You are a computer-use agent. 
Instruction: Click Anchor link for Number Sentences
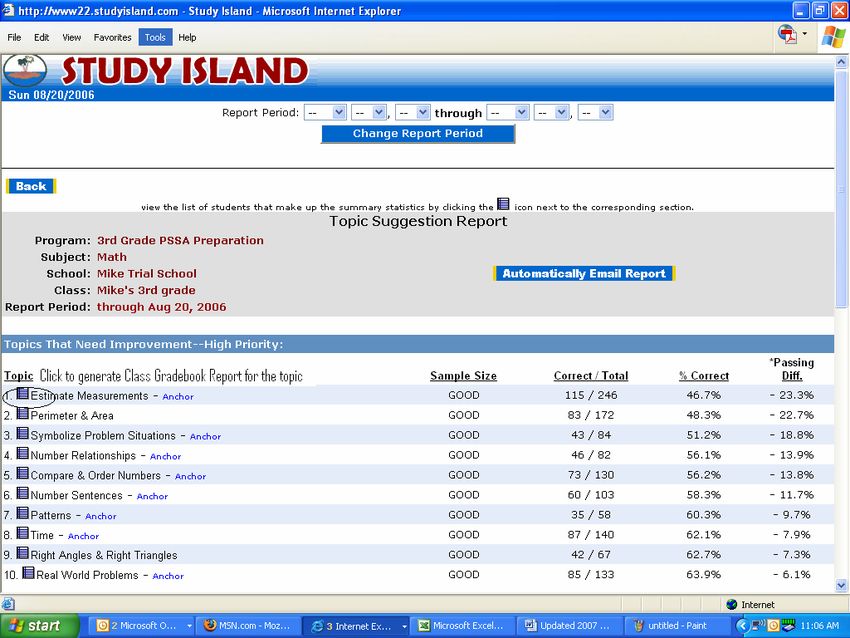[x=152, y=497]
